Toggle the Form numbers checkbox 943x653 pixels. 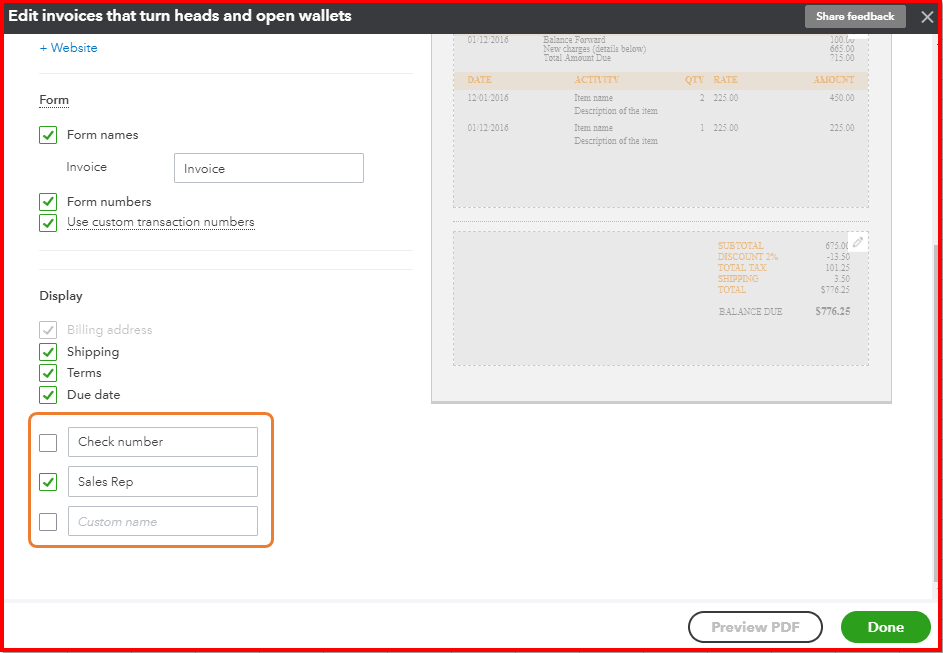(x=48, y=201)
